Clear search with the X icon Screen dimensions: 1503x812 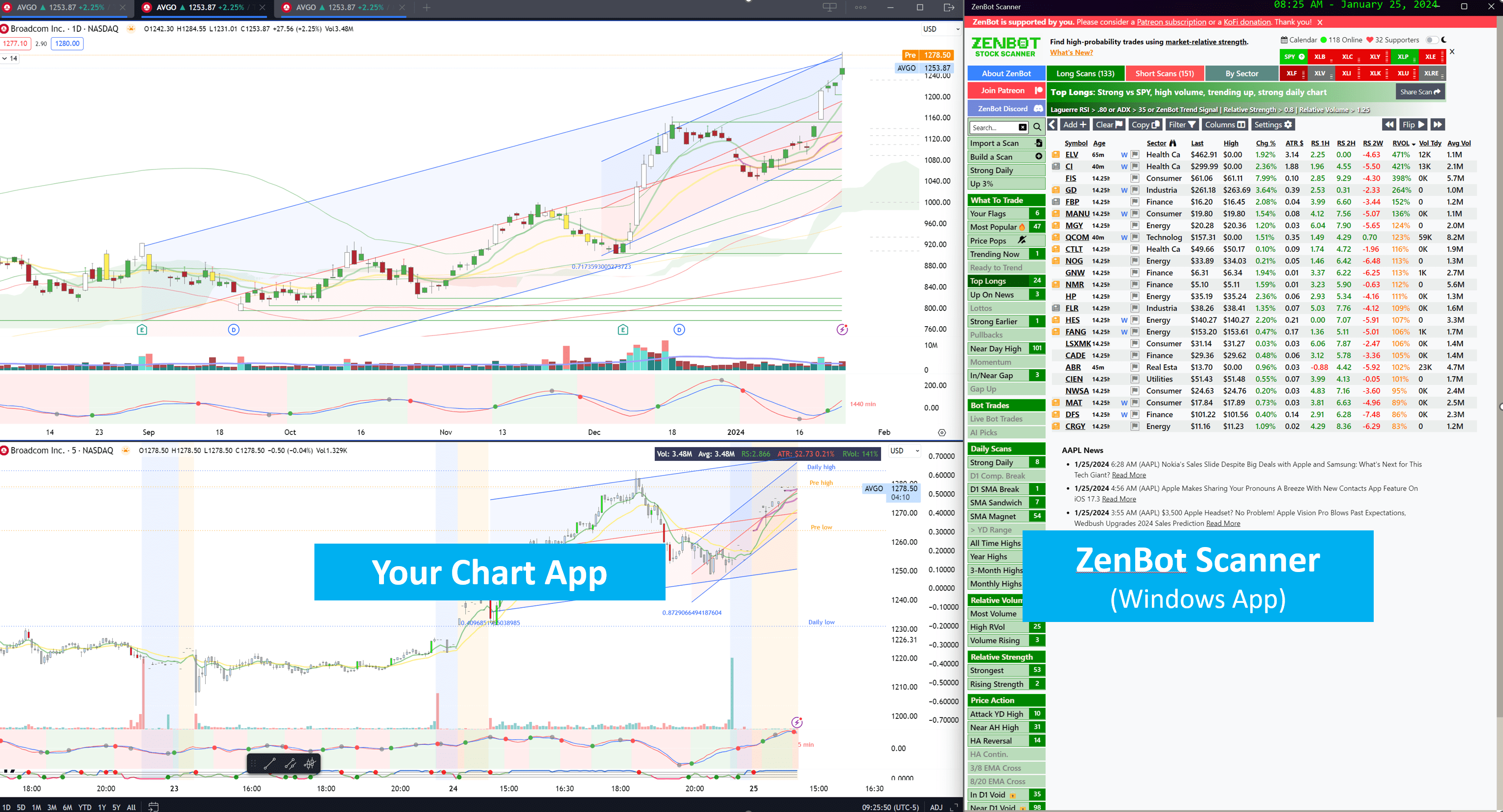[x=1022, y=127]
